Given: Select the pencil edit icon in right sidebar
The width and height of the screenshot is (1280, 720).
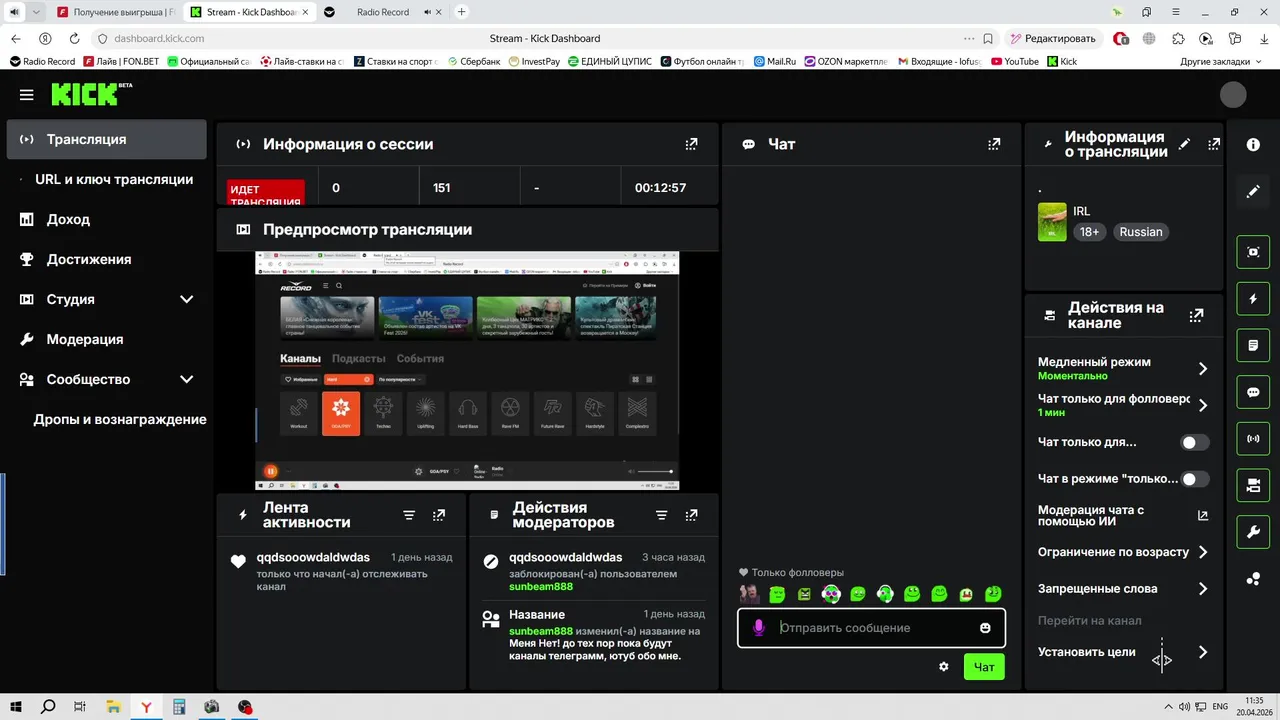Looking at the screenshot, I should (x=1253, y=191).
